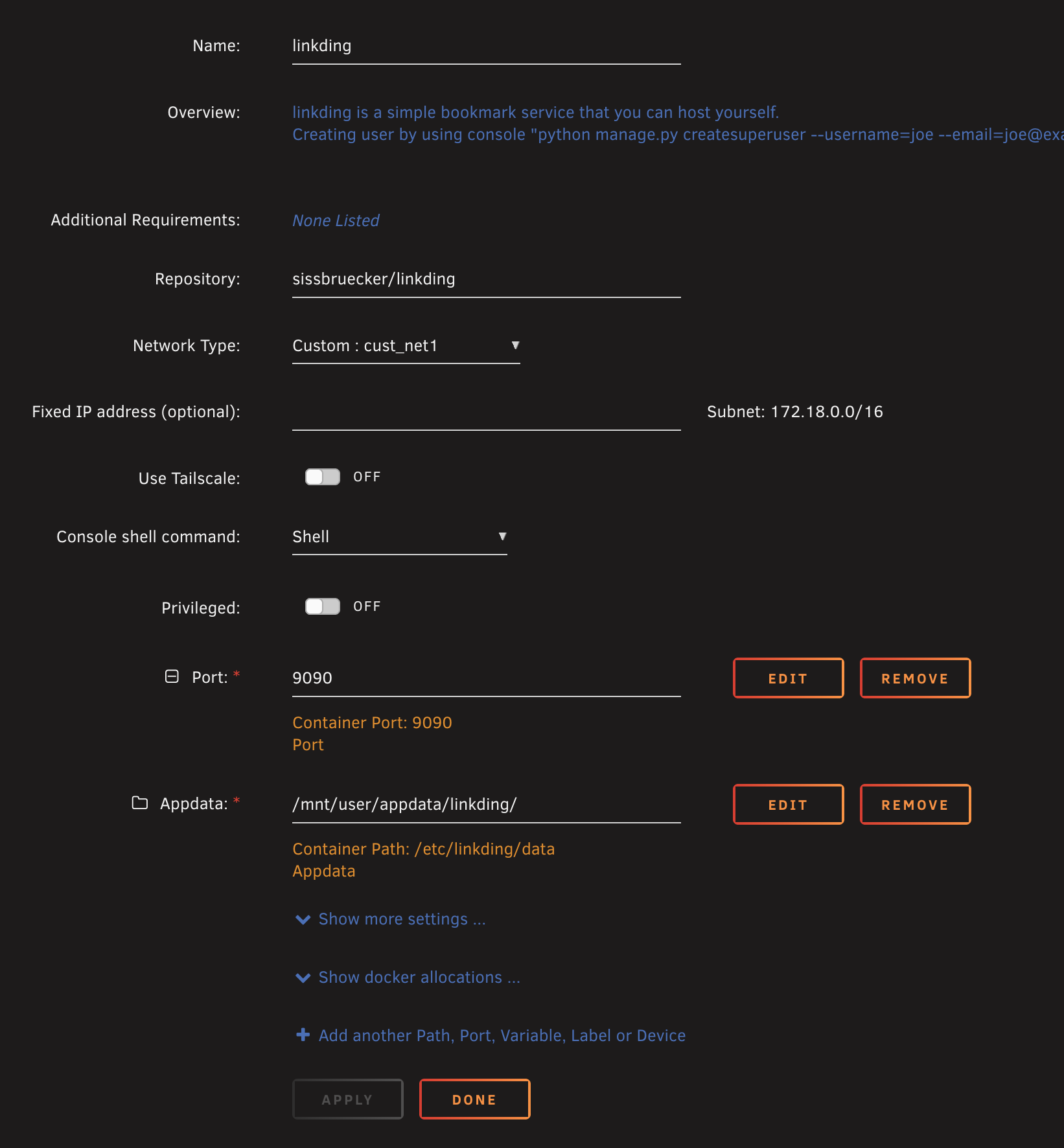Remove the Appdata path entry
This screenshot has height=1148, width=1064.
[x=915, y=805]
